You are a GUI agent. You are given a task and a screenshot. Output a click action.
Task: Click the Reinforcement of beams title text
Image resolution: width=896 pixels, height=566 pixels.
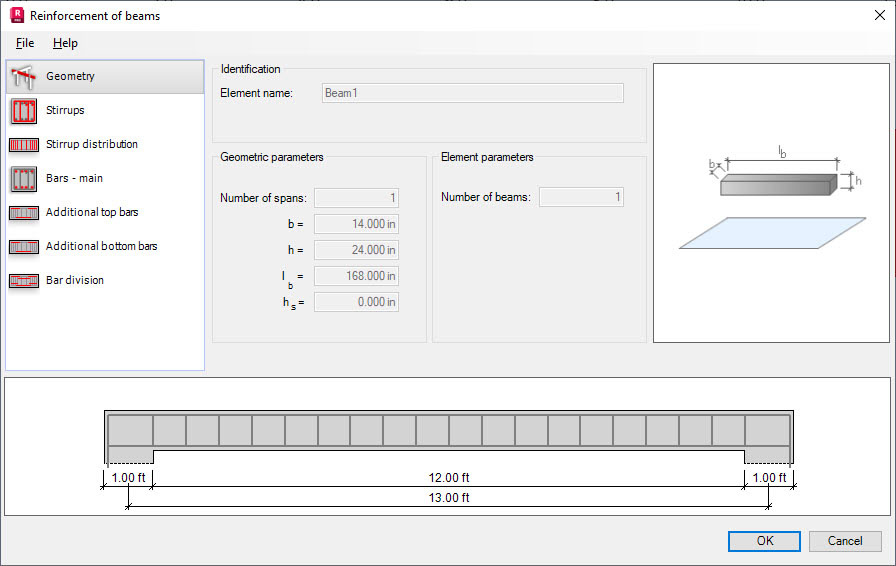click(95, 16)
